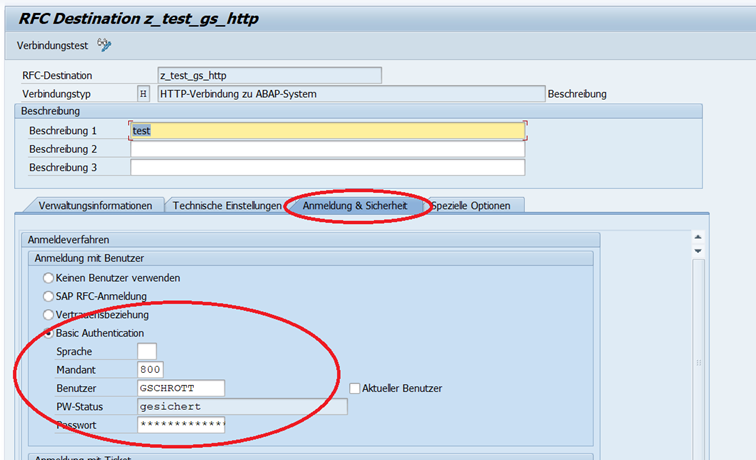Click the scroll down arrow of Anmeldeverfahren panel
Image resolution: width=756 pixels, height=460 pixels.
click(x=698, y=251)
